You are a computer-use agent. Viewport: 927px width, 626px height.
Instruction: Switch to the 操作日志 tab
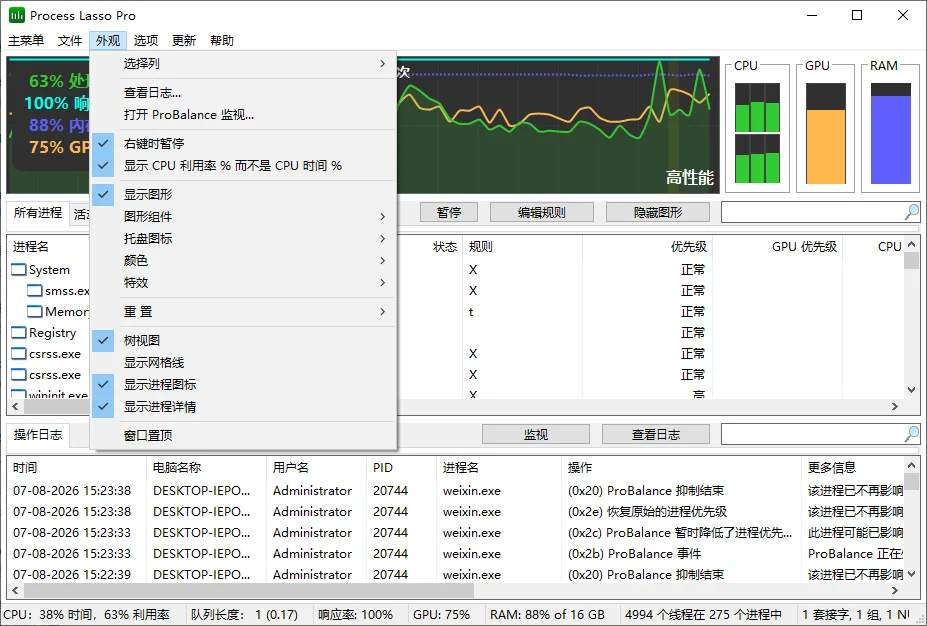point(38,435)
